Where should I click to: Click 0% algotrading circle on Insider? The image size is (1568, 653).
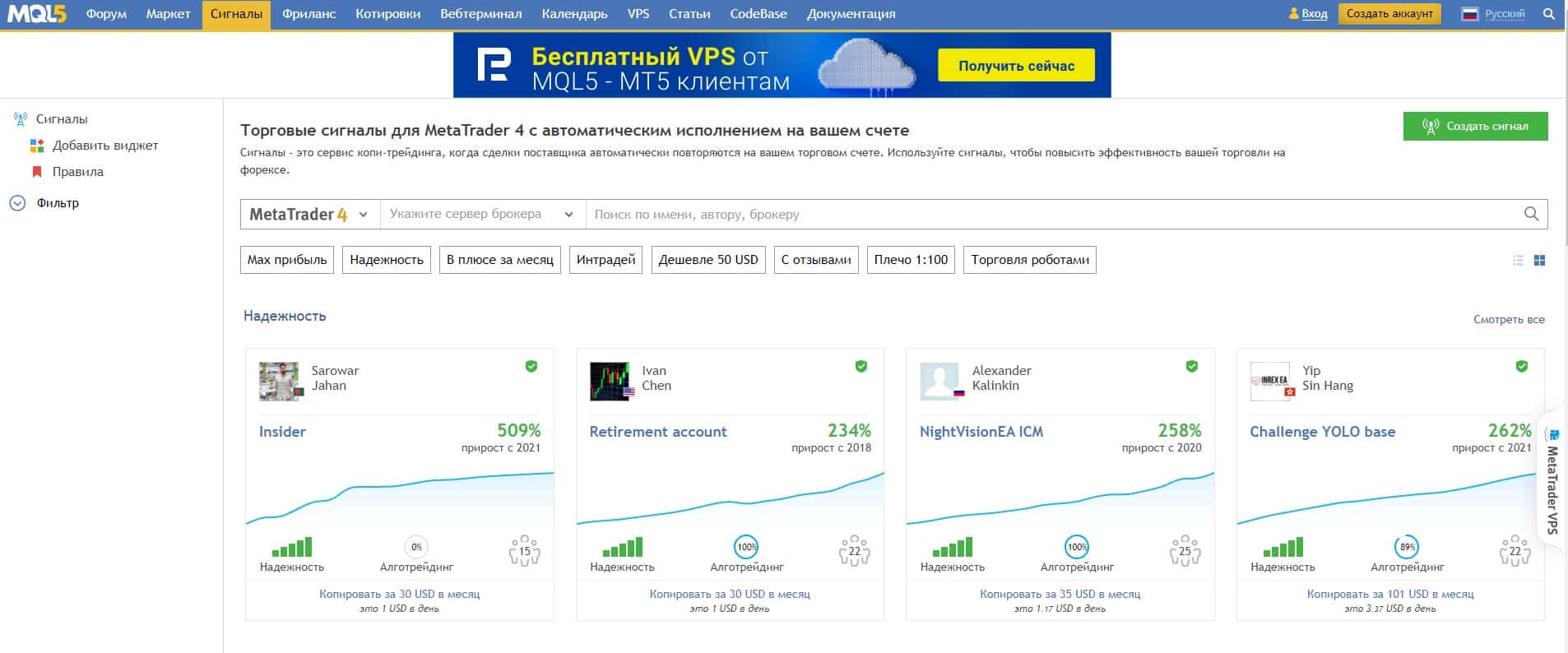point(416,547)
